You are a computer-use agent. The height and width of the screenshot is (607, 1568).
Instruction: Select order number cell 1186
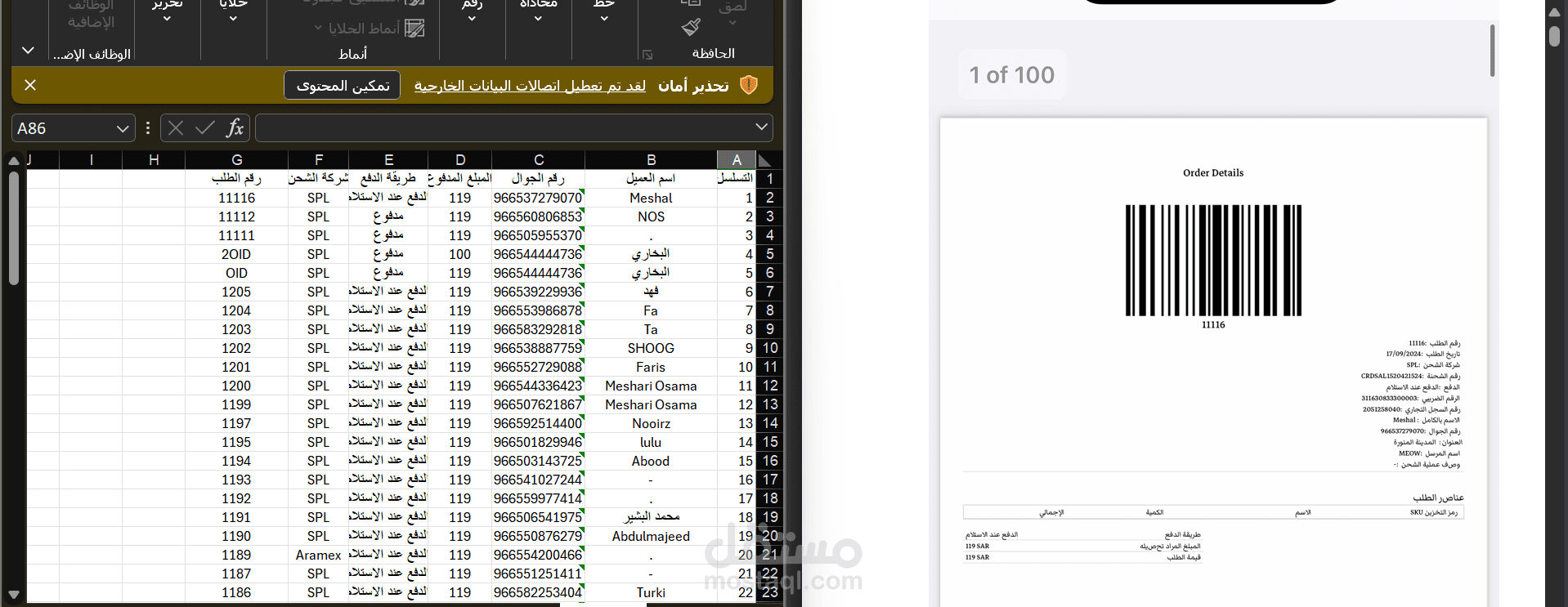(x=237, y=592)
